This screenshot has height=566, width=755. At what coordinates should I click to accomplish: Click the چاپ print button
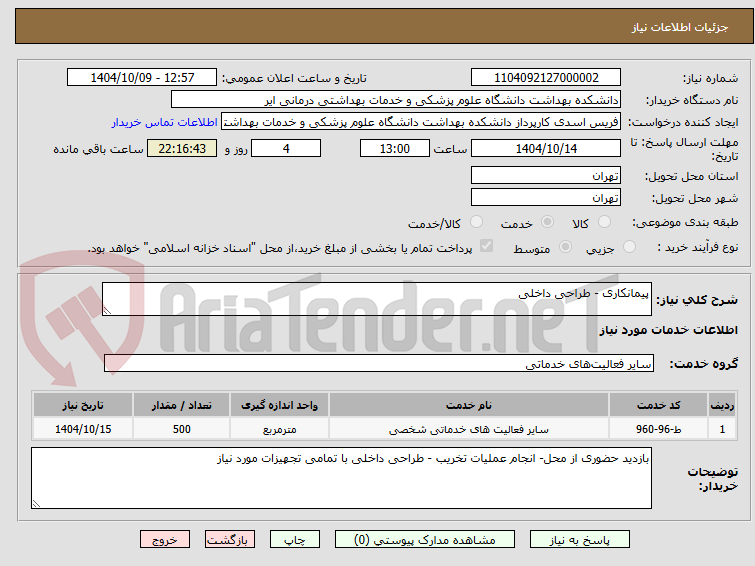[x=295, y=540]
